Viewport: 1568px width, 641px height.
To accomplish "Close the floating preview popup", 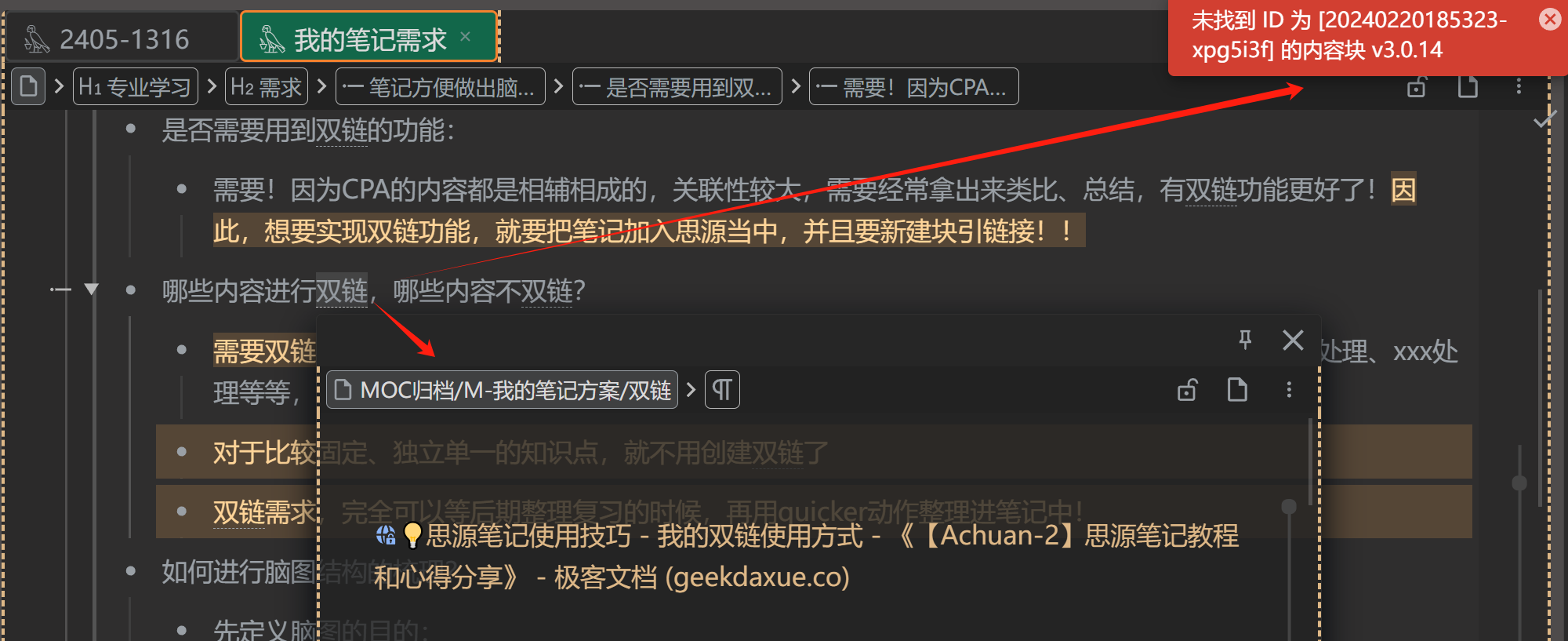I will [x=1293, y=340].
